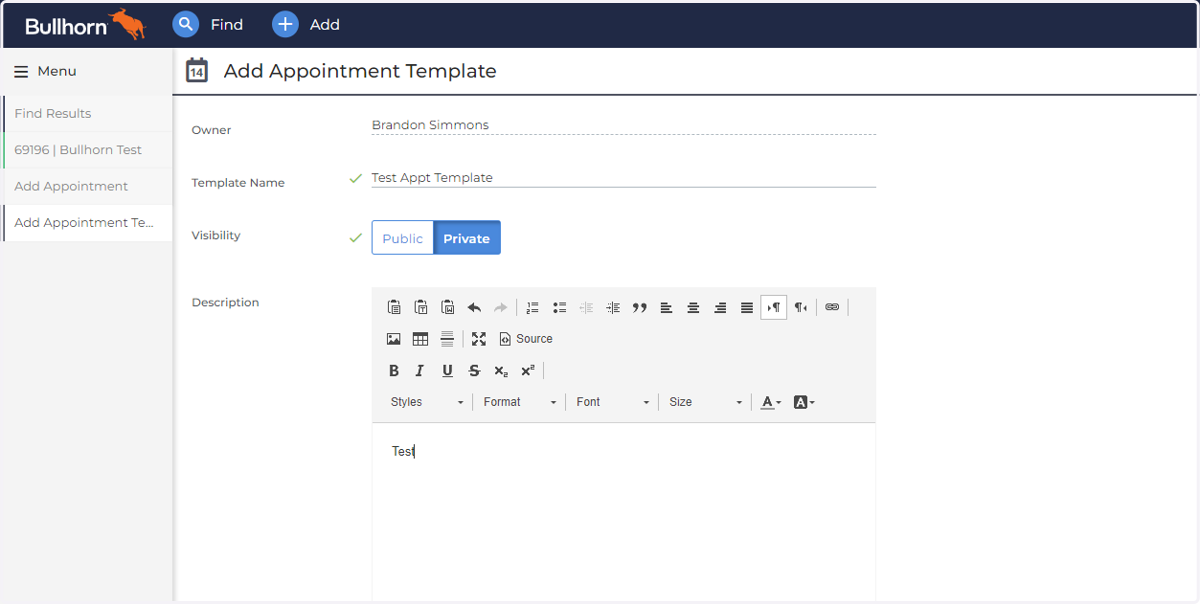Align text left
The image size is (1200, 604).
point(667,308)
